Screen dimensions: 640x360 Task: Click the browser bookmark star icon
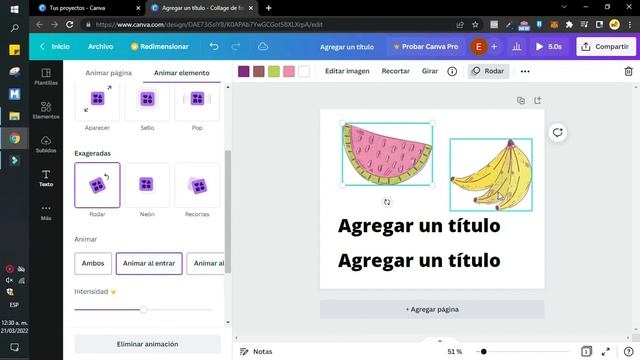click(x=475, y=24)
